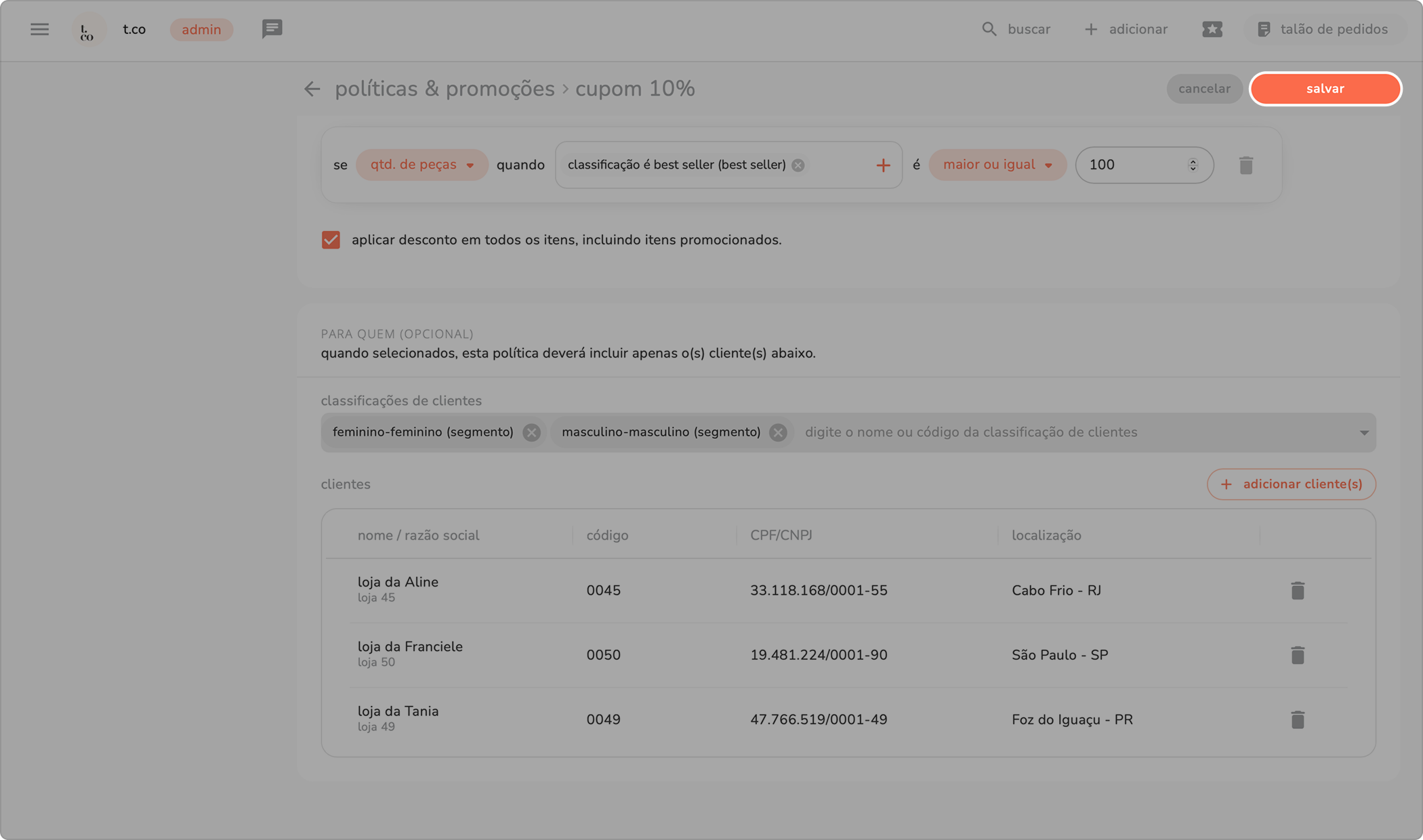The image size is (1423, 840).
Task: Click the salvar button
Action: click(x=1325, y=89)
